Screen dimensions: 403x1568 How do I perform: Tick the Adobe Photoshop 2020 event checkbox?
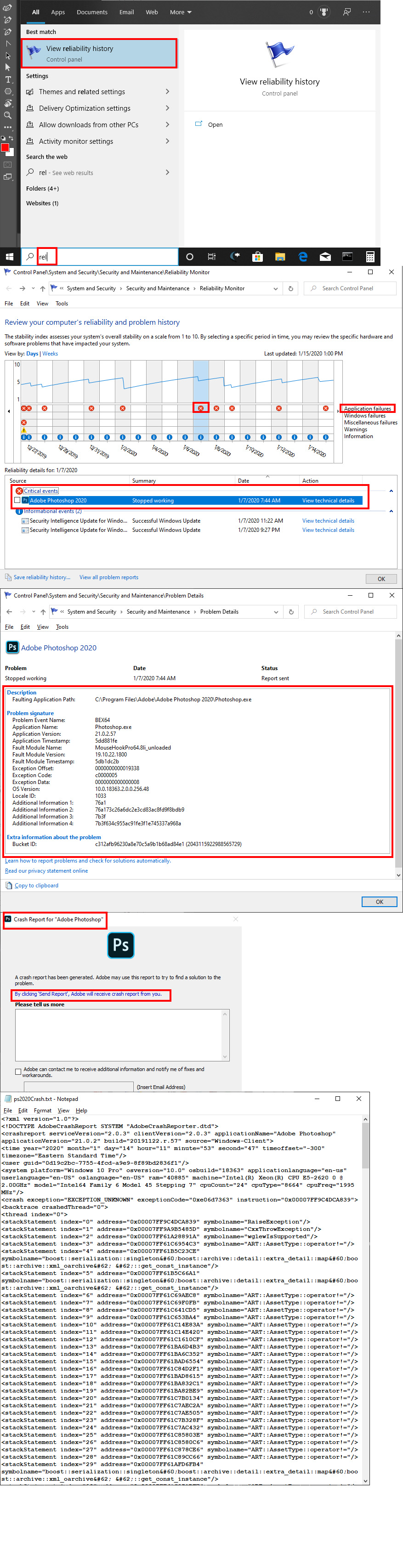click(x=17, y=500)
